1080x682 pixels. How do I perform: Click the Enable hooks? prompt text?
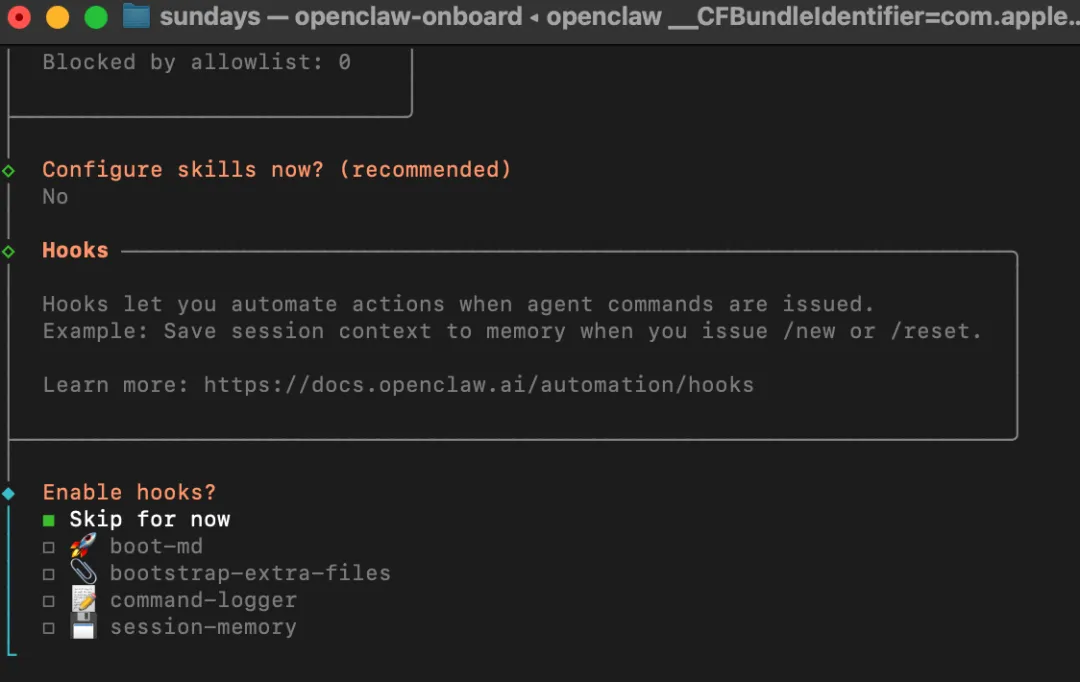129,492
